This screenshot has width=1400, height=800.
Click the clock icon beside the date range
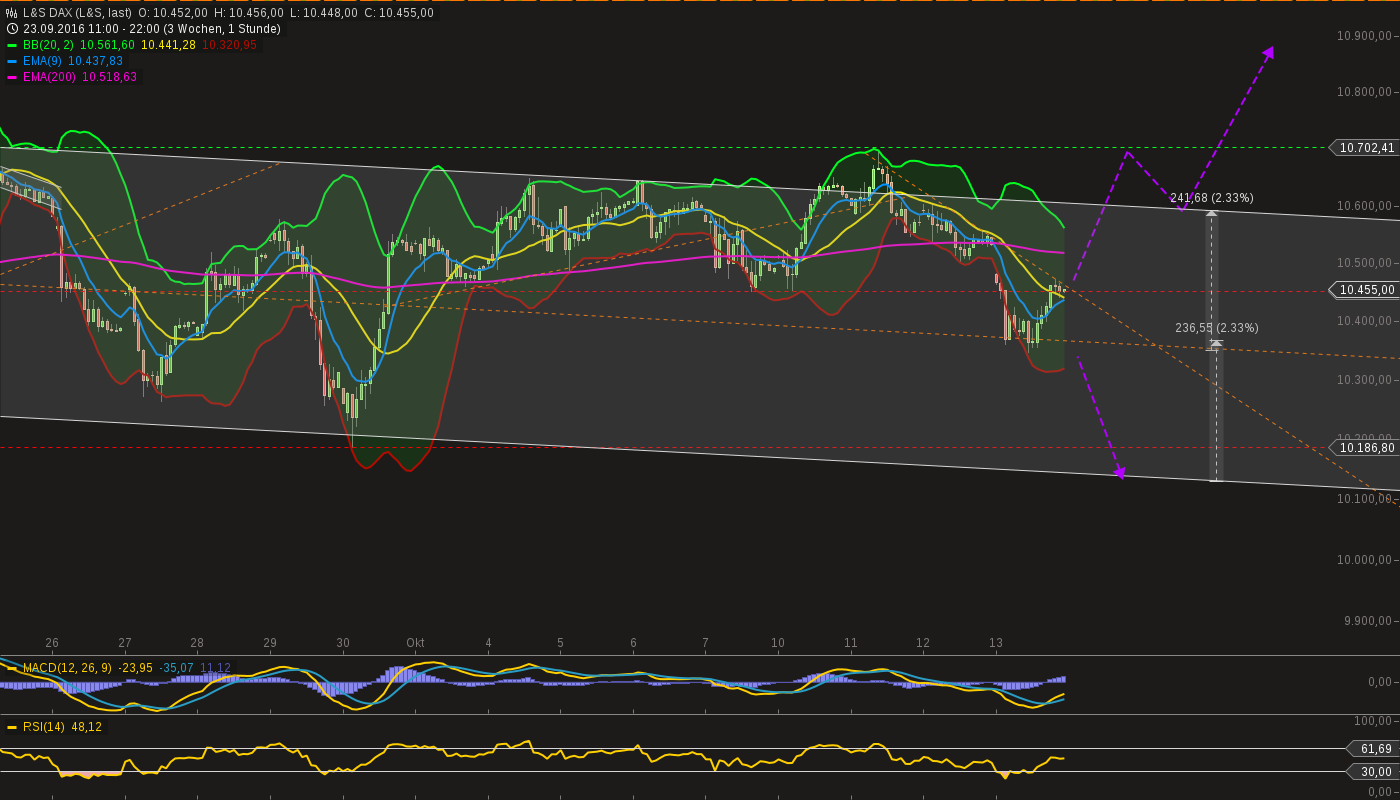(12, 29)
